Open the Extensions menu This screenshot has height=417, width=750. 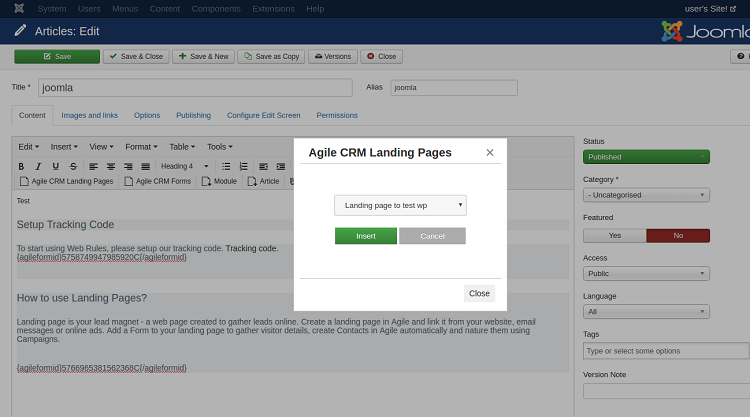(x=273, y=9)
